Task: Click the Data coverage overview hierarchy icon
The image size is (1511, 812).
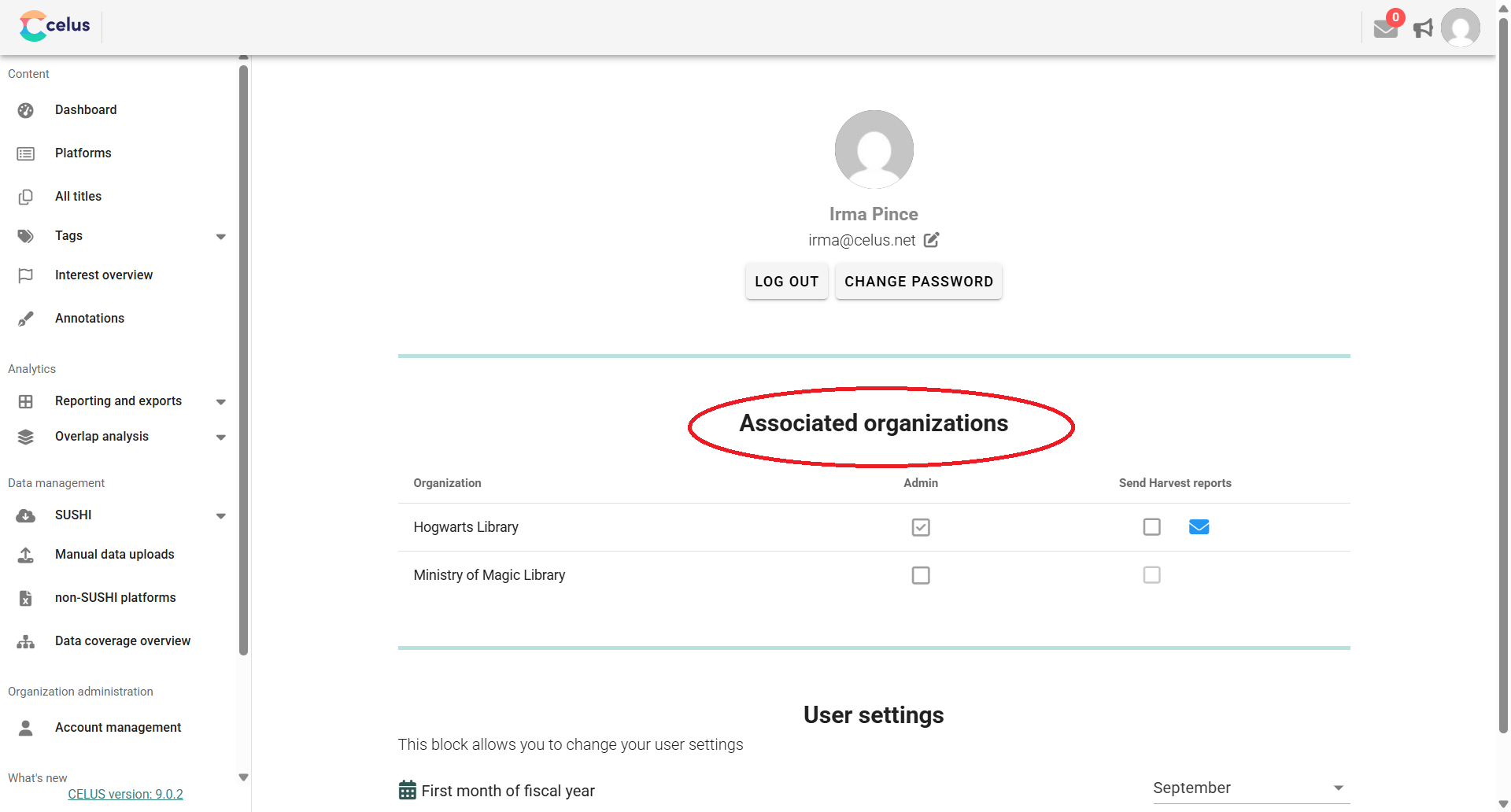Action: coord(26,641)
